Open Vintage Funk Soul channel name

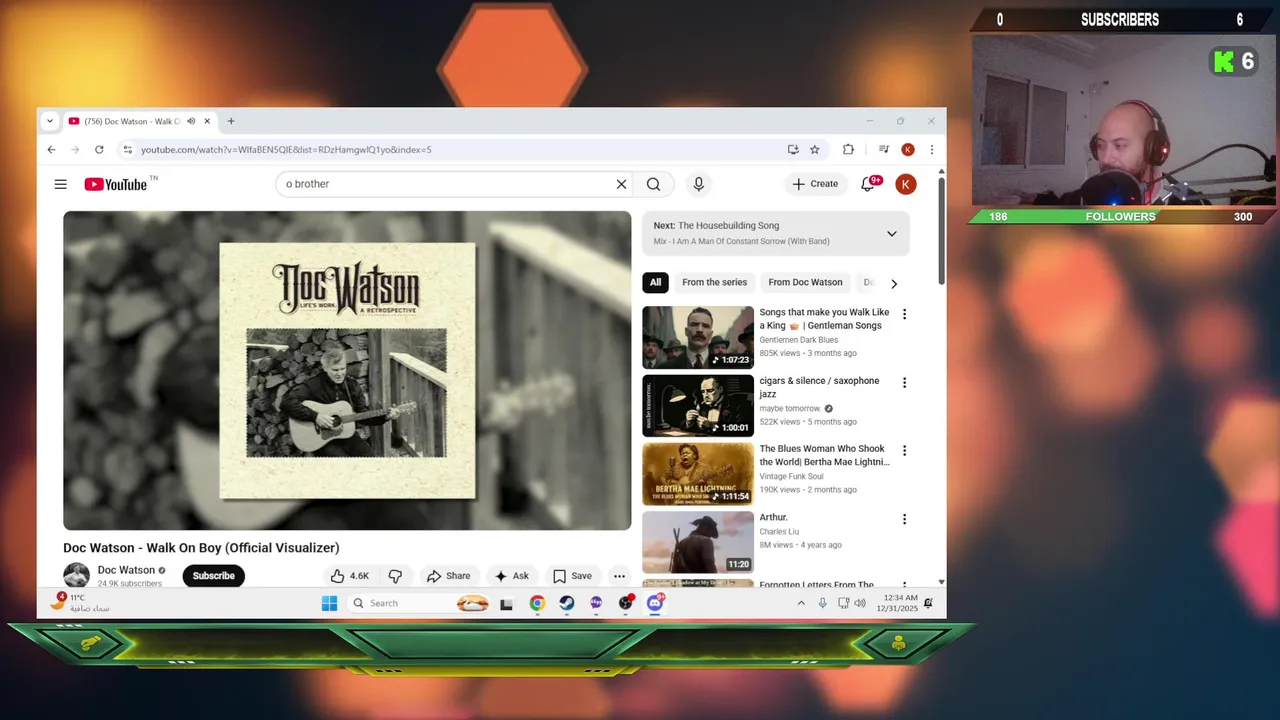click(x=791, y=477)
